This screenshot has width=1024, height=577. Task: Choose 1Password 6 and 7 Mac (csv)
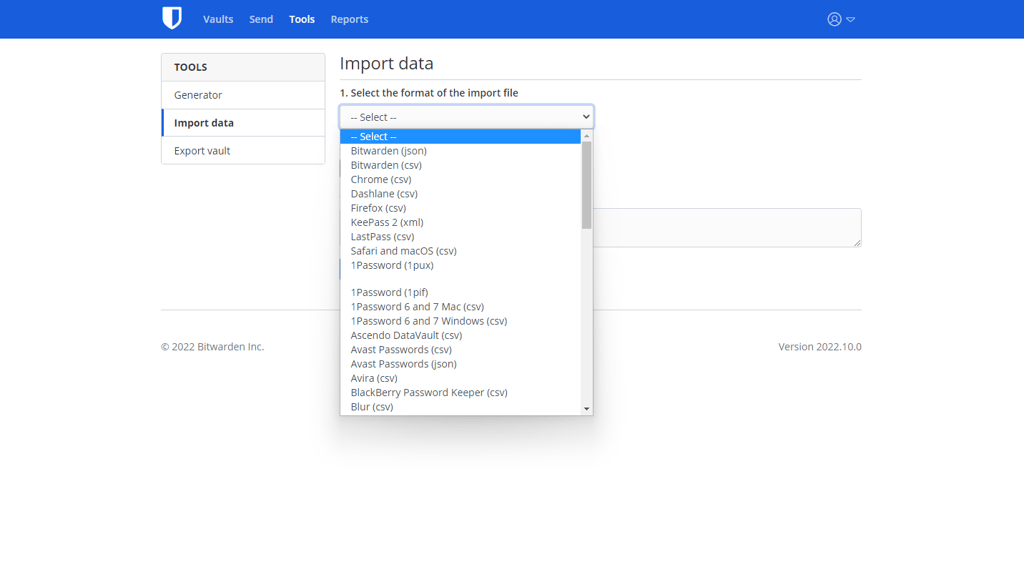460,307
